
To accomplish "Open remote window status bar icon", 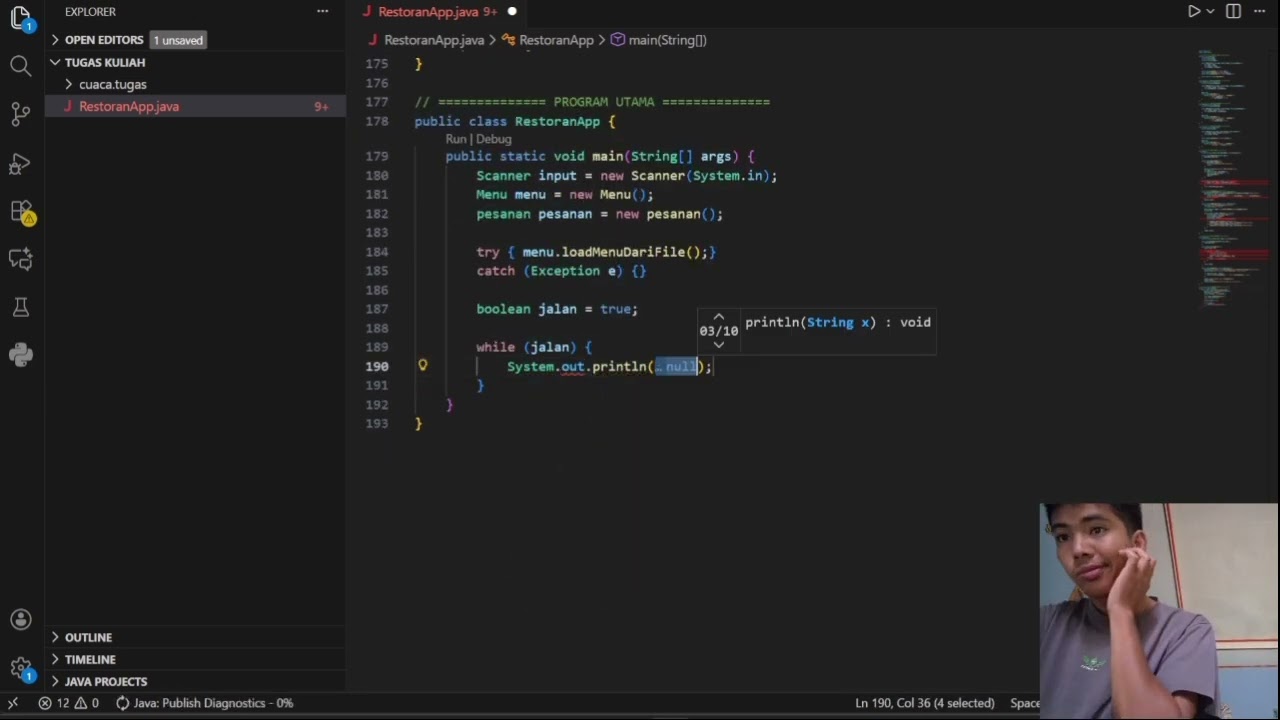I will point(14,703).
